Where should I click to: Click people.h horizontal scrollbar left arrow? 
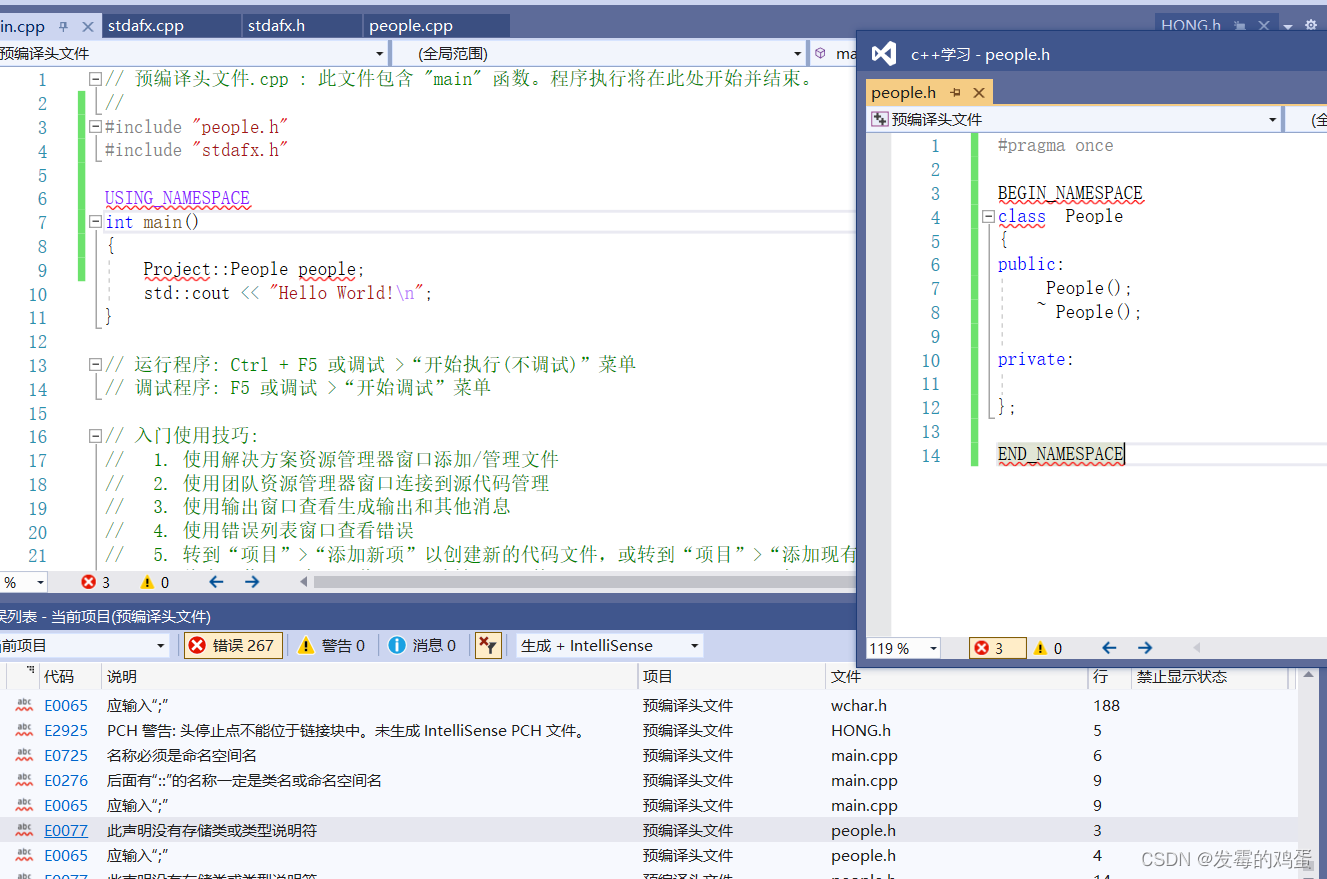click(1196, 648)
